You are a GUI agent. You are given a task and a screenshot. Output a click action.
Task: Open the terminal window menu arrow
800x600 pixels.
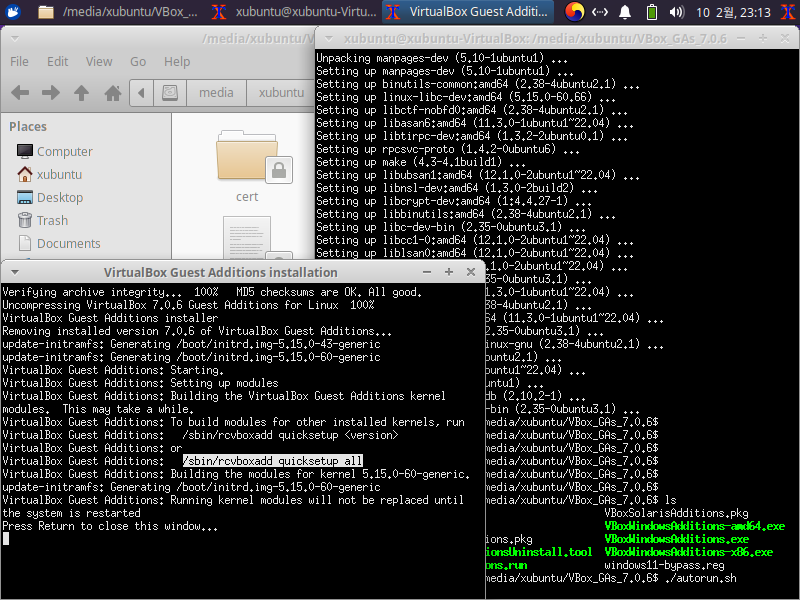(329, 38)
